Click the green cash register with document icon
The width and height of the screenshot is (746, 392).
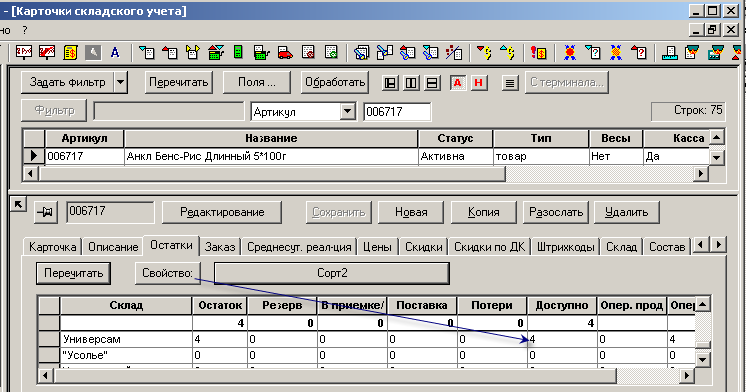262,52
